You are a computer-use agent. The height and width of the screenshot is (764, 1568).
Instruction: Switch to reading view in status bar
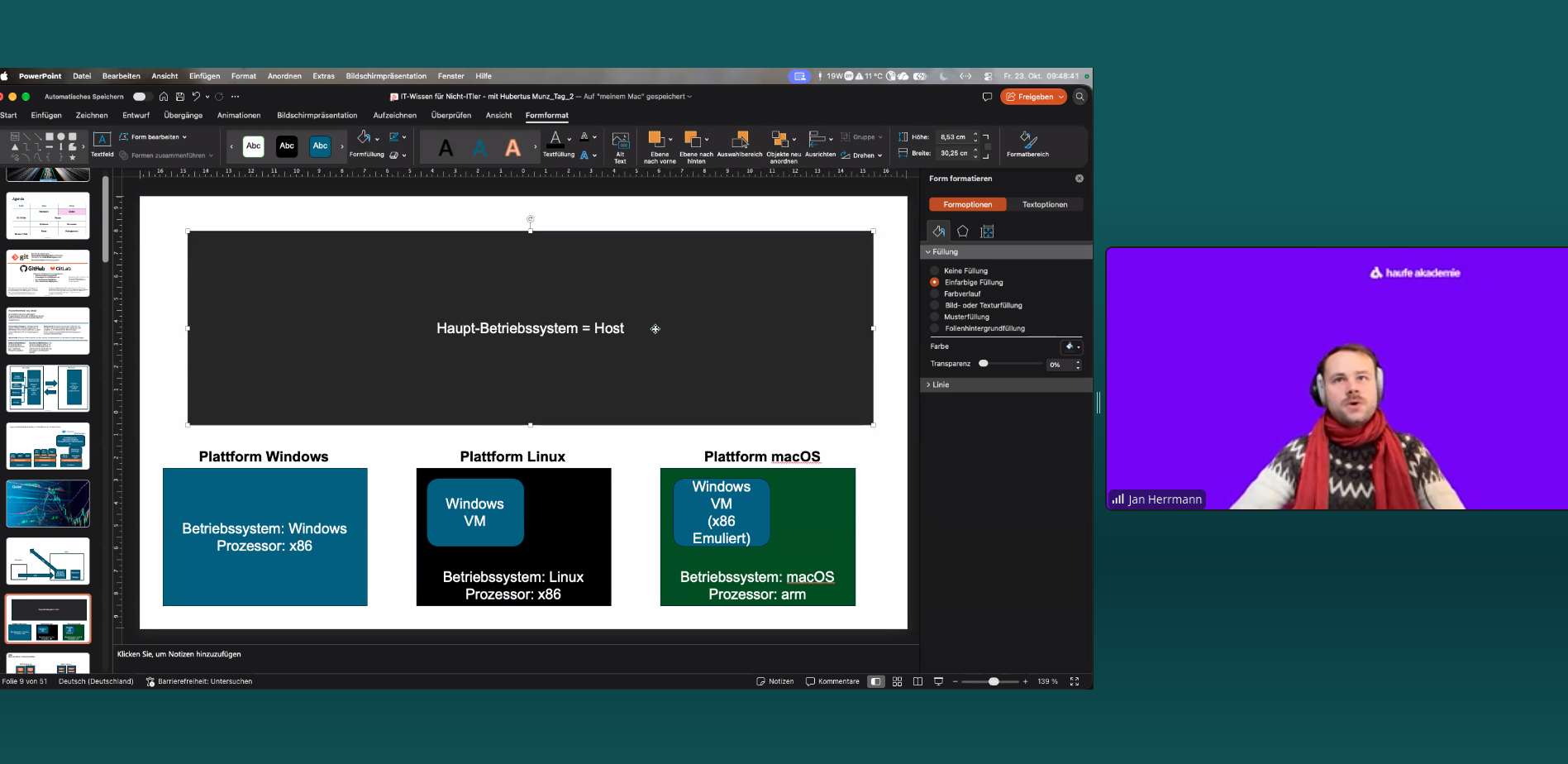pyautogui.click(x=917, y=681)
